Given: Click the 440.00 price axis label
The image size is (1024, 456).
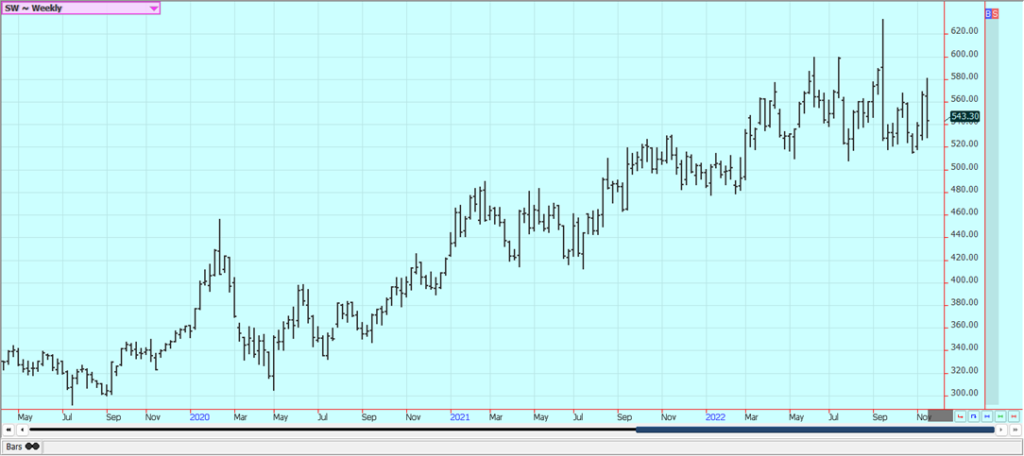Looking at the screenshot, I should coord(964,235).
